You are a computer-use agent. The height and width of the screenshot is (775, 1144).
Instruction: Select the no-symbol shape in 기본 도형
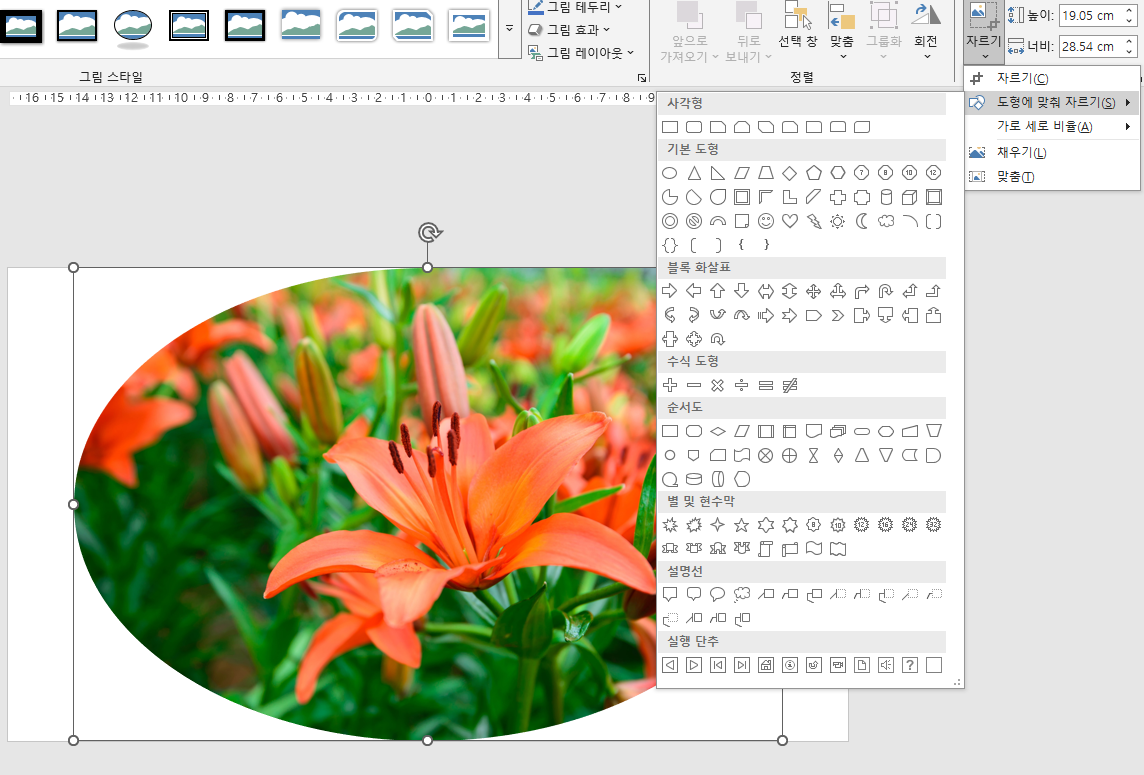pyautogui.click(x=694, y=221)
